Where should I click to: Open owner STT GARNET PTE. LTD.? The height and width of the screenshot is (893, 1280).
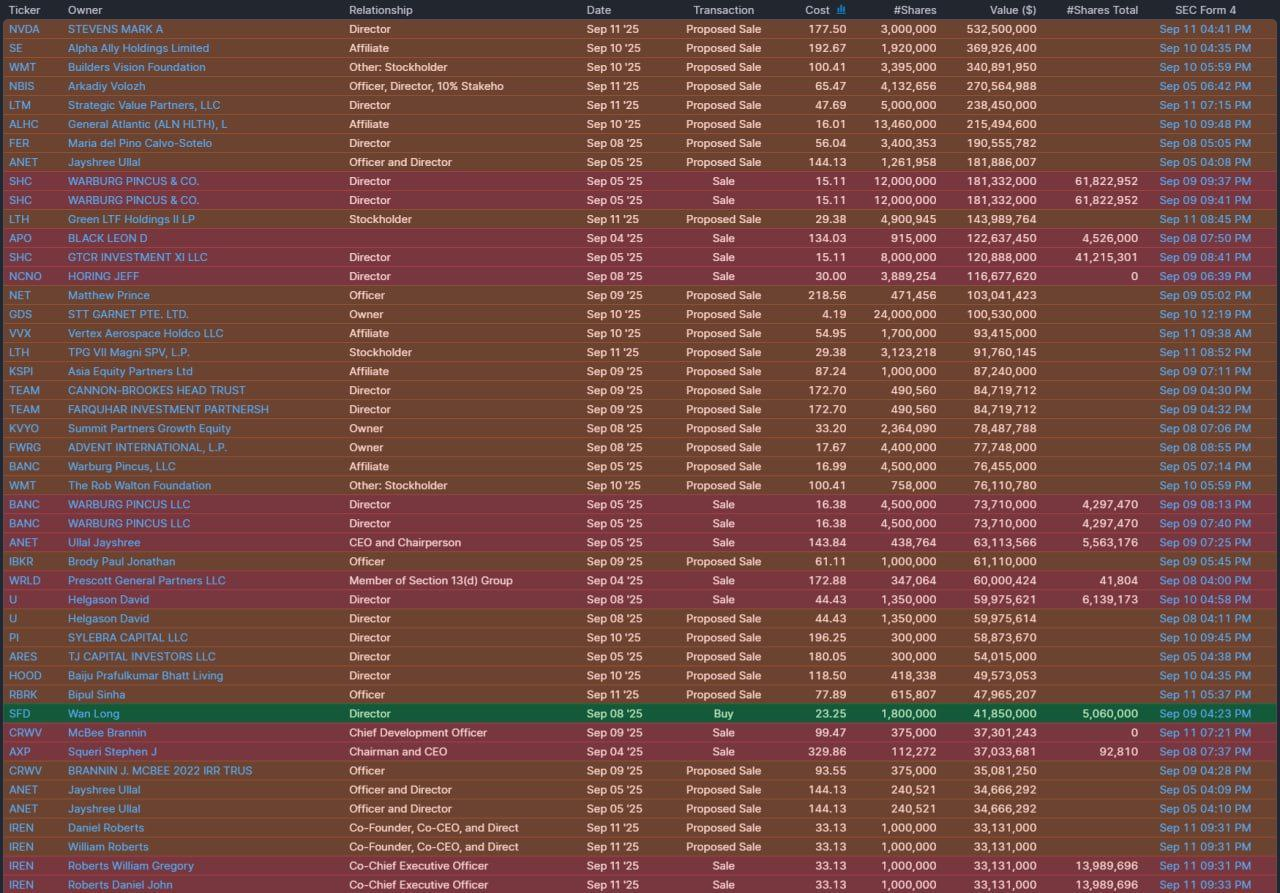[x=128, y=314]
